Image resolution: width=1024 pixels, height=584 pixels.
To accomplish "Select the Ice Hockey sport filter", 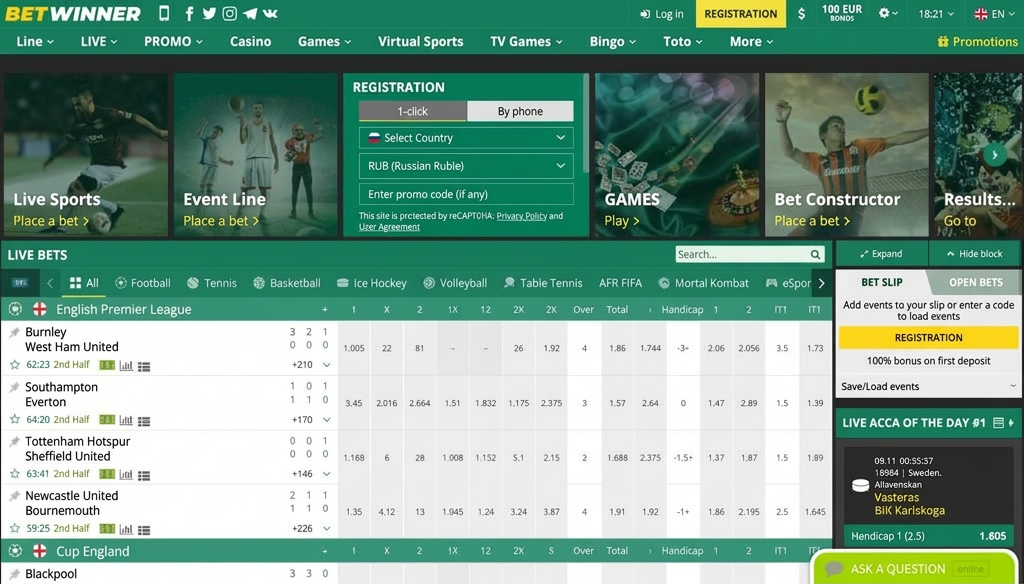I will tap(372, 283).
